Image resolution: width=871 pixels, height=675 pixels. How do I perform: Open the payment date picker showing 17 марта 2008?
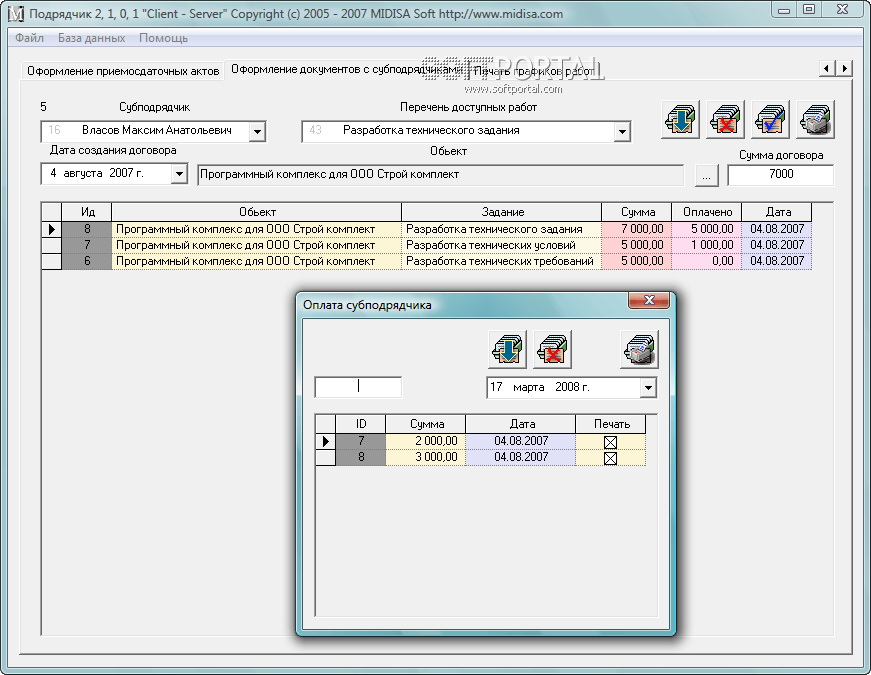[648, 388]
